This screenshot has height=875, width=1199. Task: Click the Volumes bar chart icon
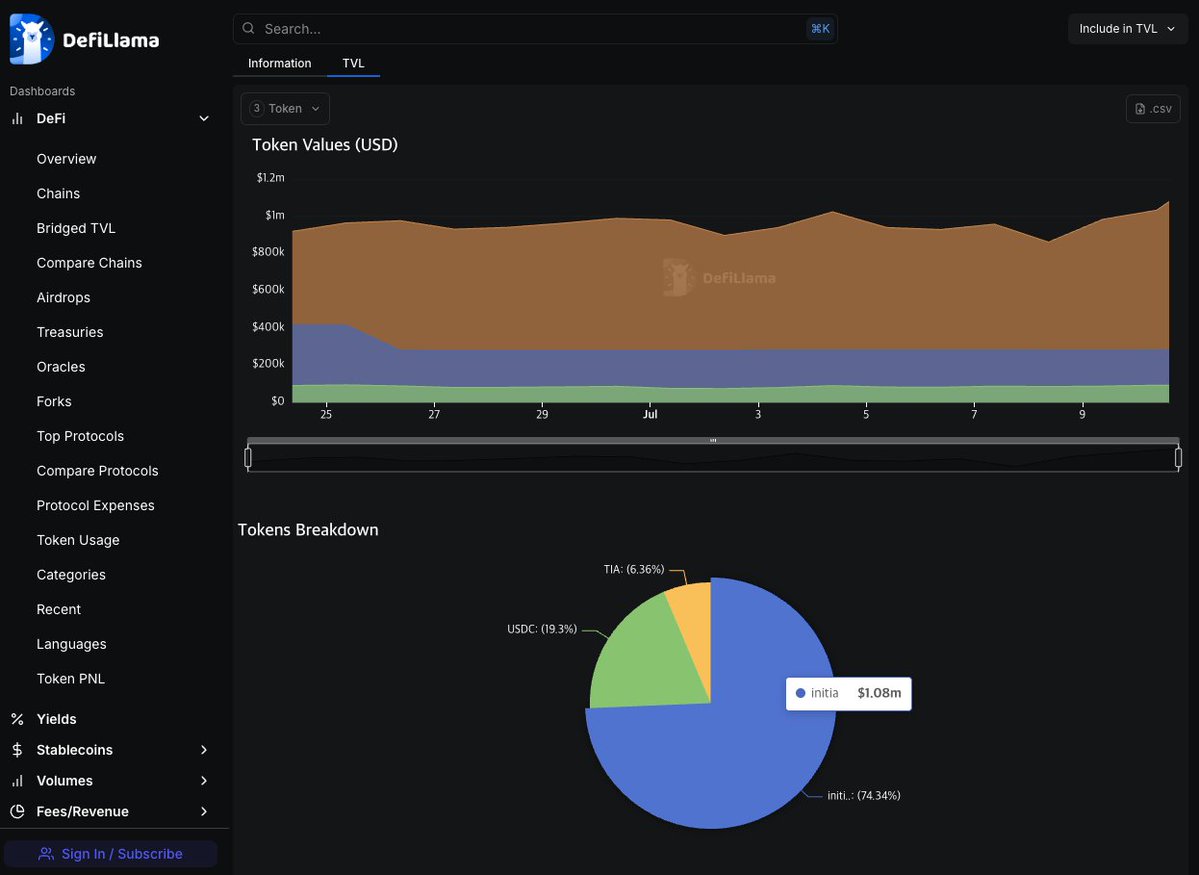pos(17,781)
